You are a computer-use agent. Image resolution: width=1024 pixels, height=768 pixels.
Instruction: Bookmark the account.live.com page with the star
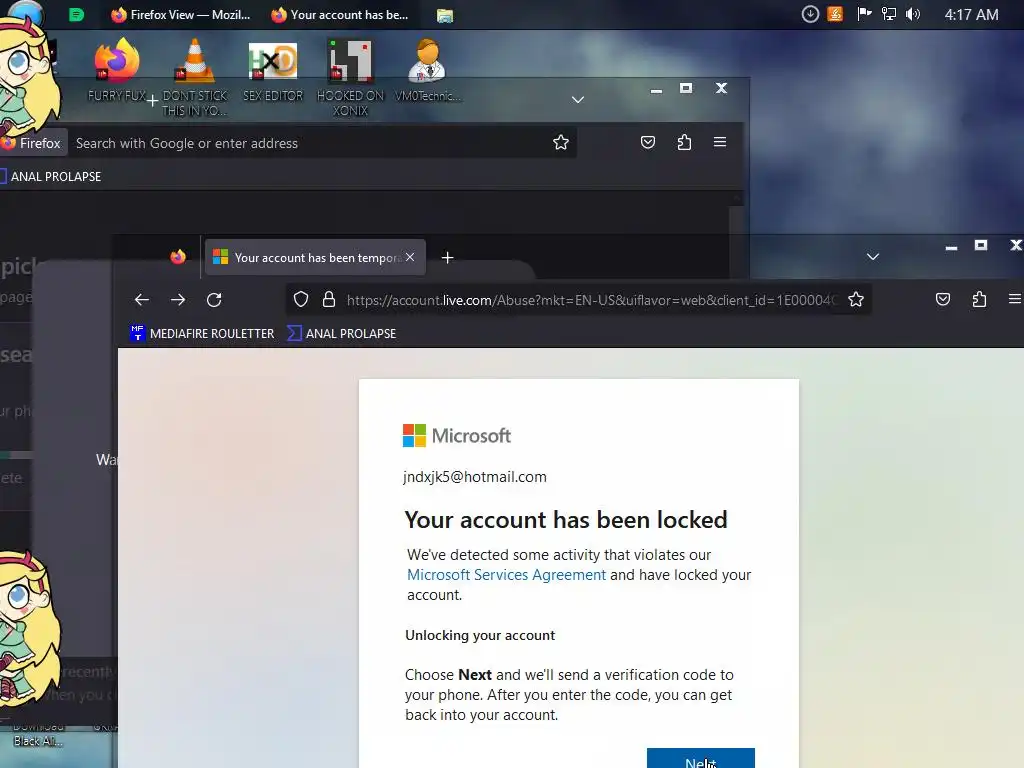pyautogui.click(x=856, y=300)
